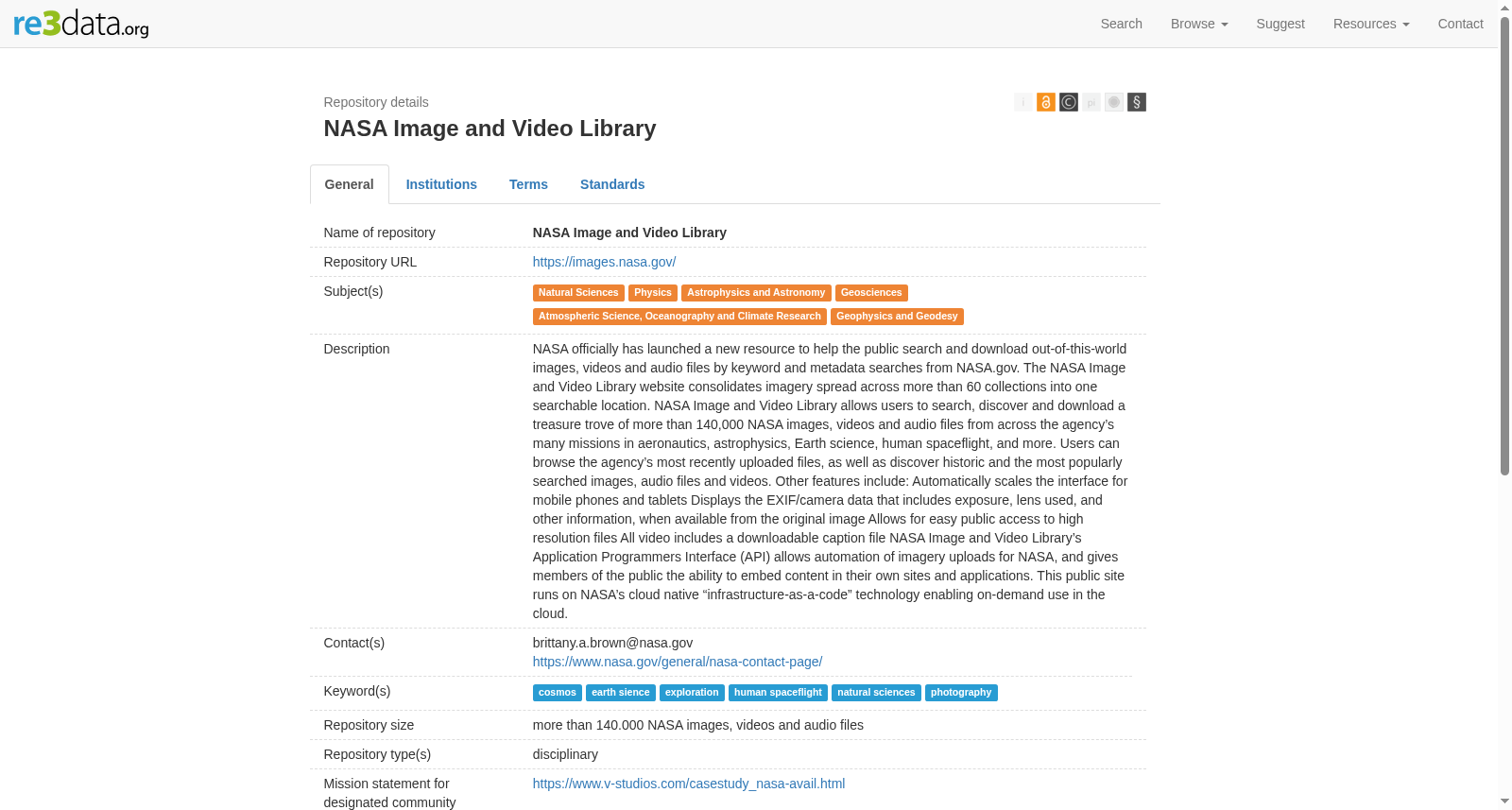The width and height of the screenshot is (1512, 810).
Task: Click the contact email brittany.a.brown@nasa.gov
Action: (x=612, y=643)
